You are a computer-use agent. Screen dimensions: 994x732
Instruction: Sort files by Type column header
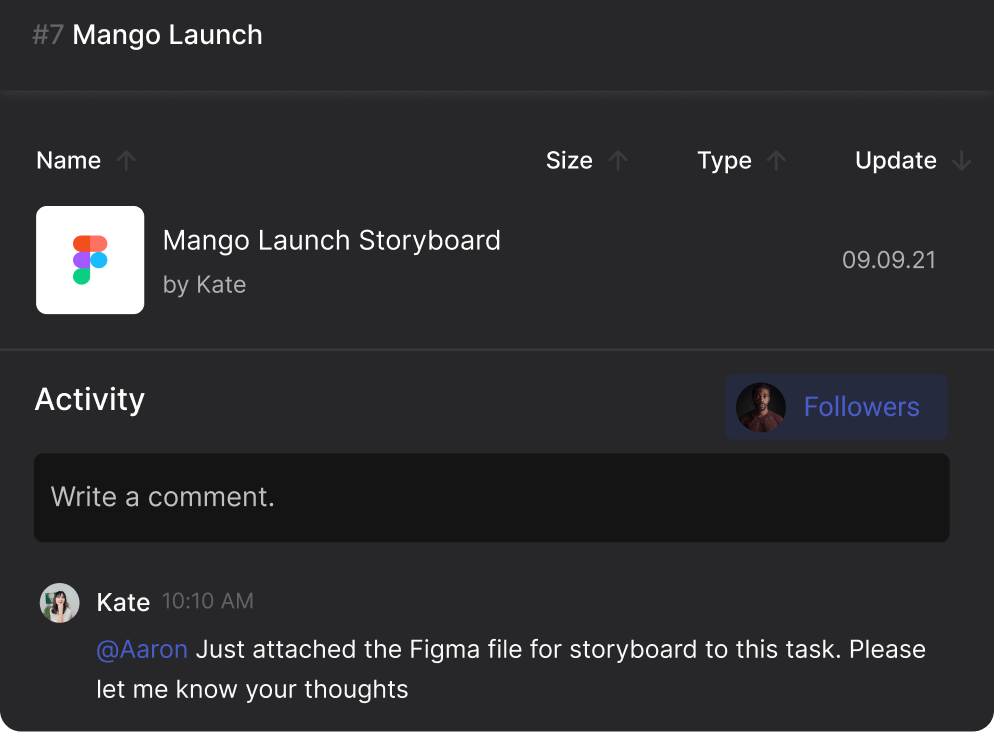[724, 161]
